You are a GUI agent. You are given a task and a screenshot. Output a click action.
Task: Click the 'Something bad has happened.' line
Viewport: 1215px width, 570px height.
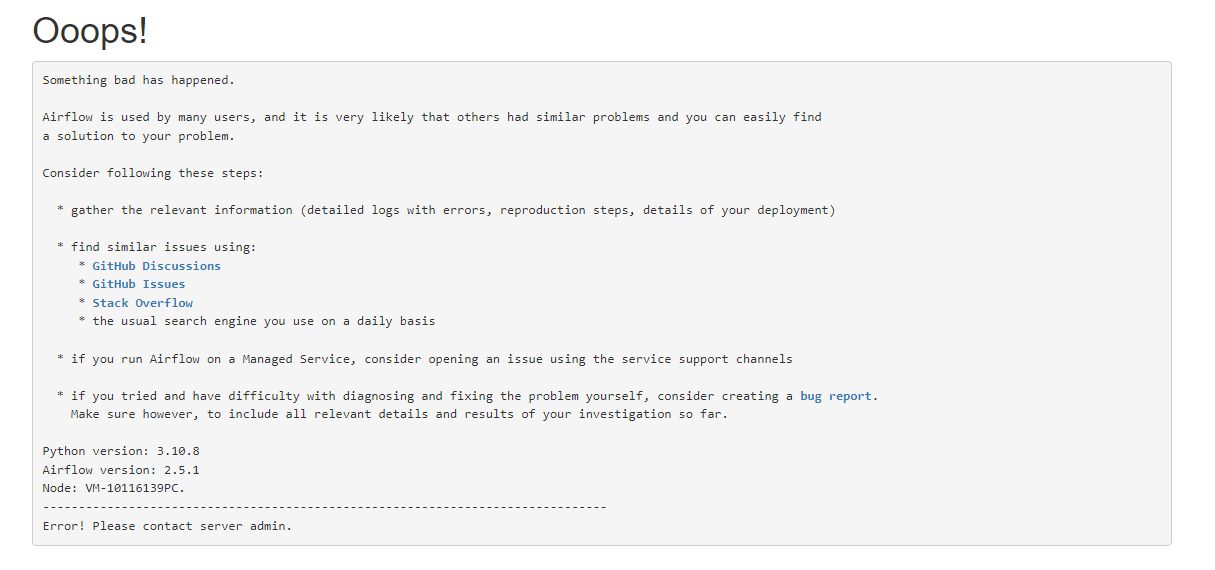click(x=139, y=80)
